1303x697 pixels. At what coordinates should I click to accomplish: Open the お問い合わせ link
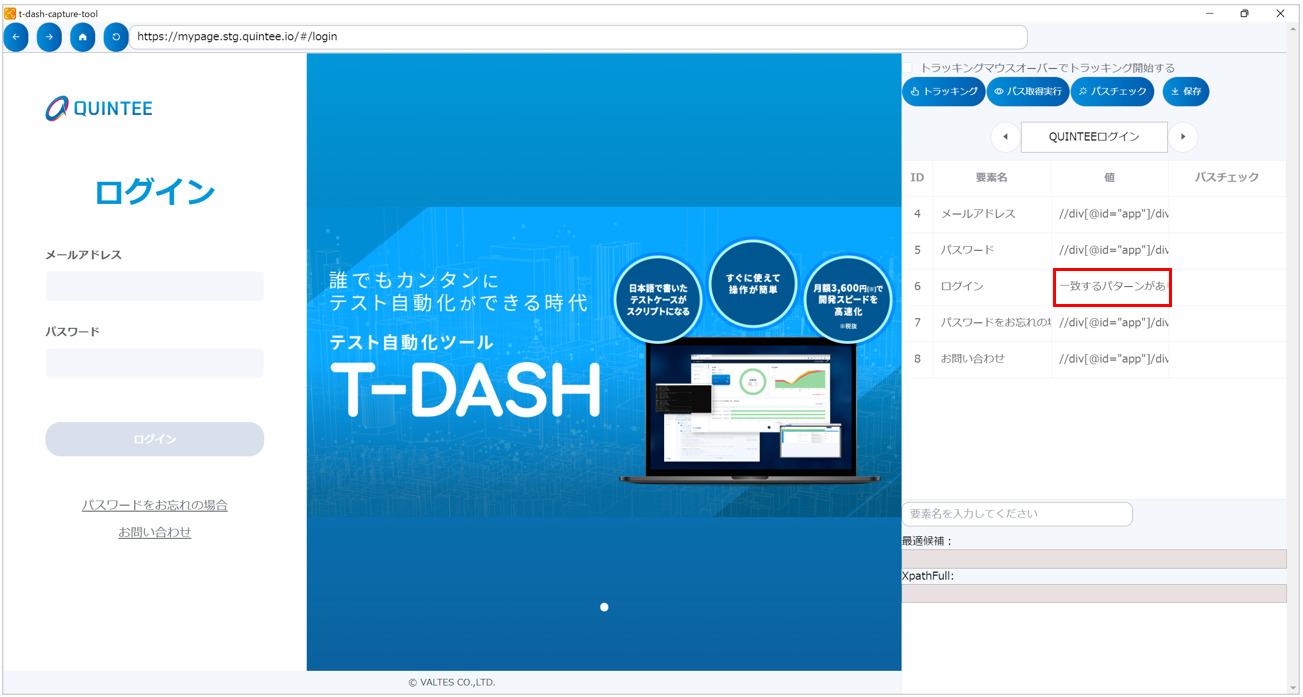point(155,532)
